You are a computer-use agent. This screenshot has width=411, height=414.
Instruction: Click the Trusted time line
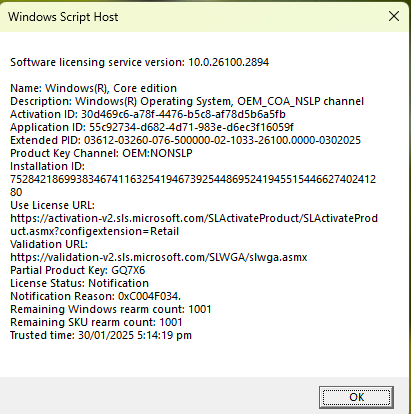click(x=101, y=335)
